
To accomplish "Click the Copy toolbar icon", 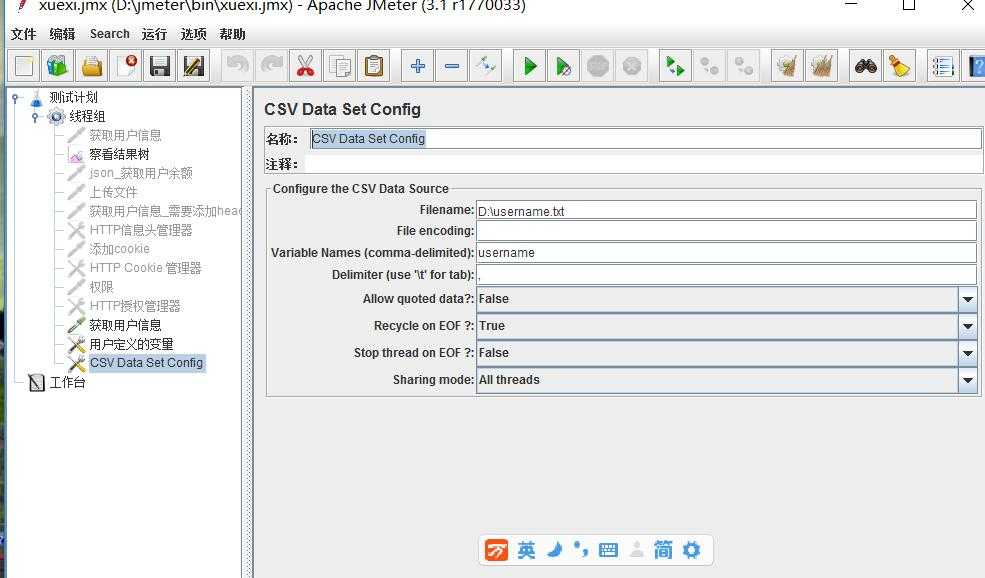I will (340, 66).
